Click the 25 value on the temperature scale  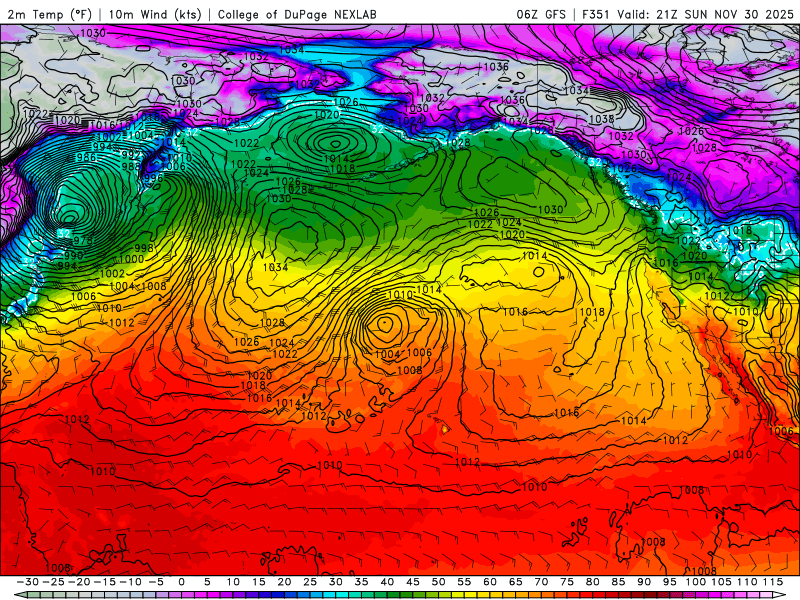click(x=310, y=582)
